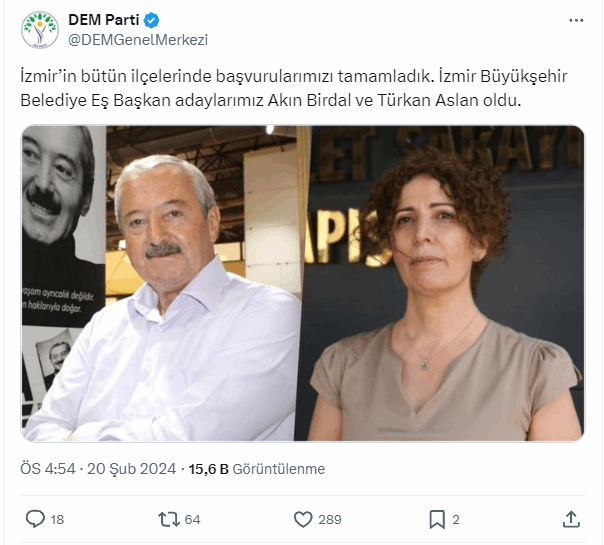Click the blue verified badge
604x545 pixels.
point(151,20)
